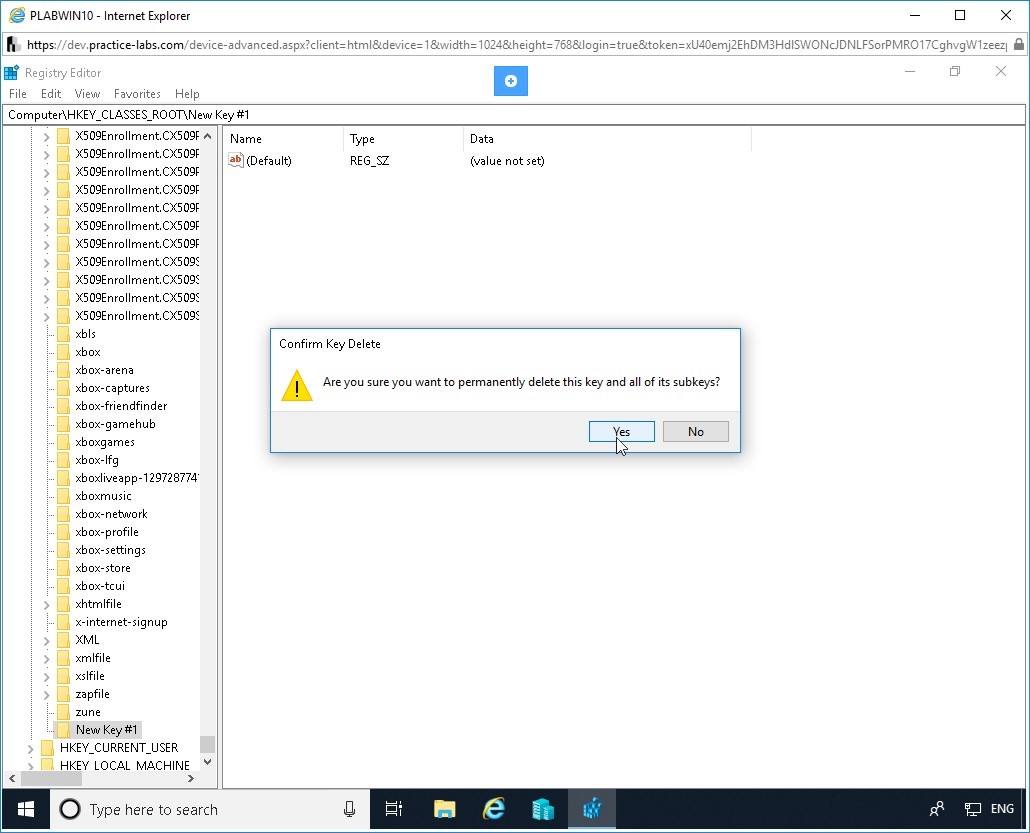This screenshot has height=833, width=1030.
Task: Select the xbox-gamehub key
Action: pos(115,424)
